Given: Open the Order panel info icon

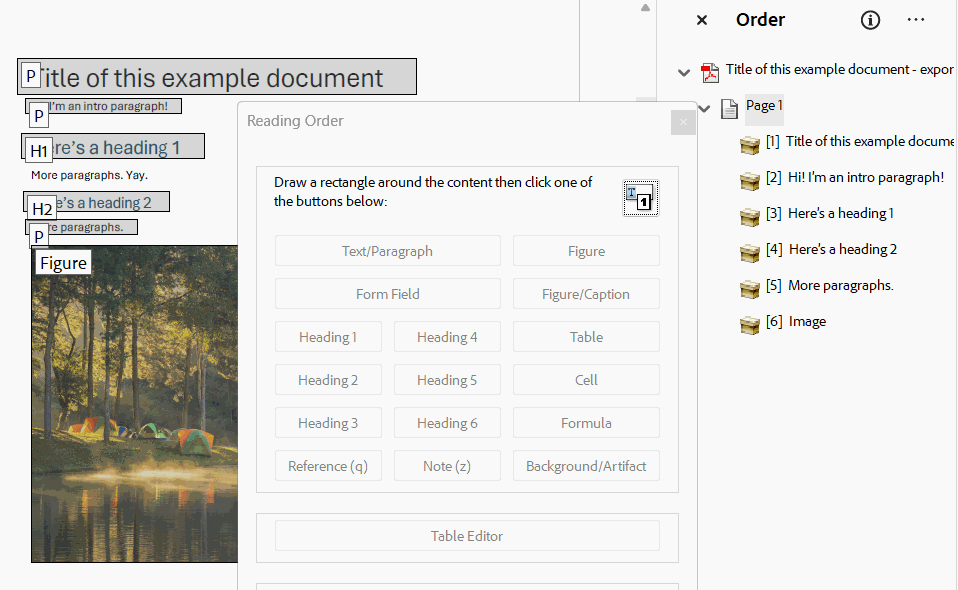Looking at the screenshot, I should click(x=870, y=20).
